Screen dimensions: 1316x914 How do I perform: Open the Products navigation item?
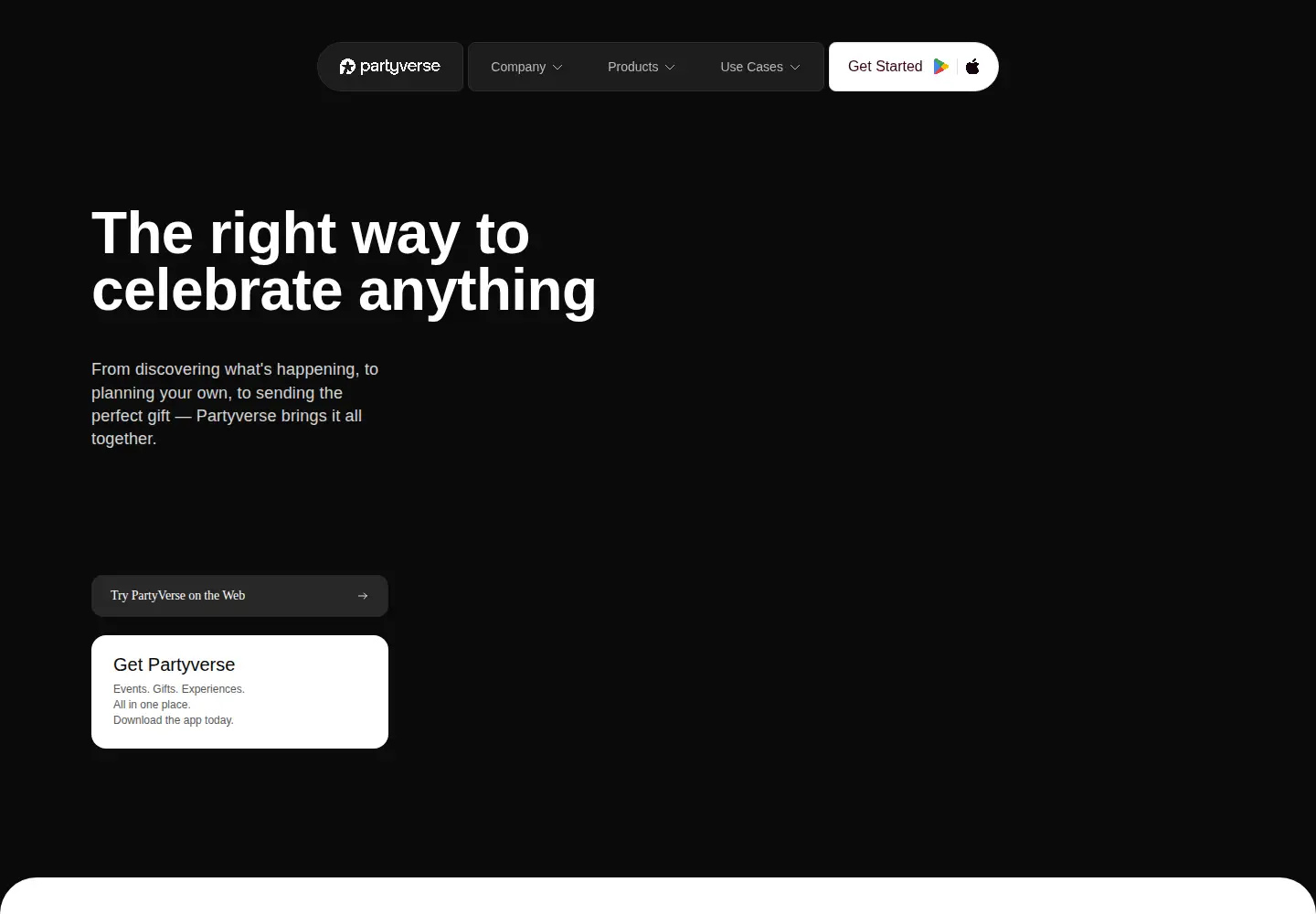pos(642,67)
